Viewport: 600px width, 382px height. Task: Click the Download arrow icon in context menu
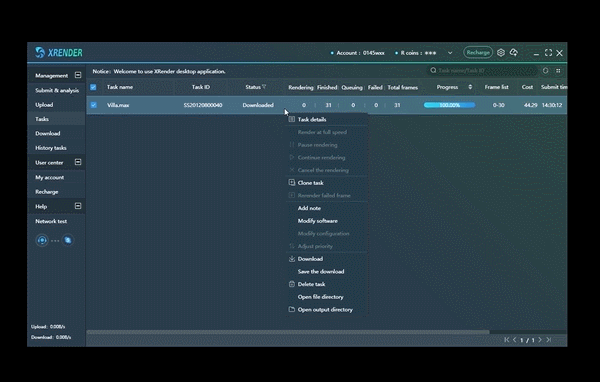click(x=292, y=259)
